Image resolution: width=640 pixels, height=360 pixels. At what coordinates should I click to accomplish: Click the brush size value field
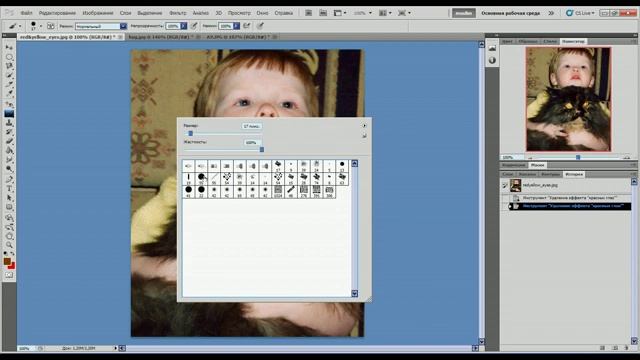[252, 126]
